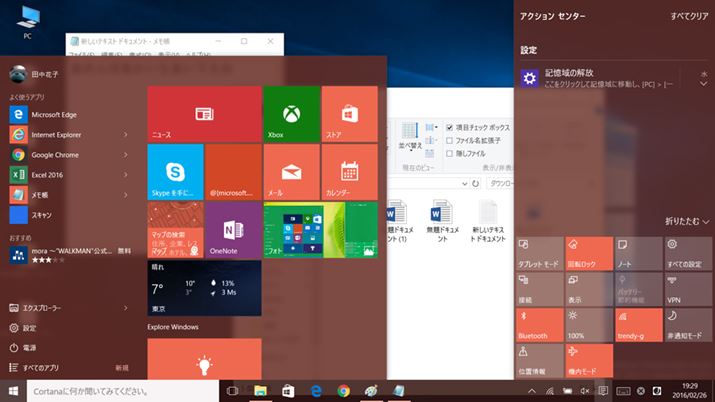Open the ニュース (News) tile

204,114
